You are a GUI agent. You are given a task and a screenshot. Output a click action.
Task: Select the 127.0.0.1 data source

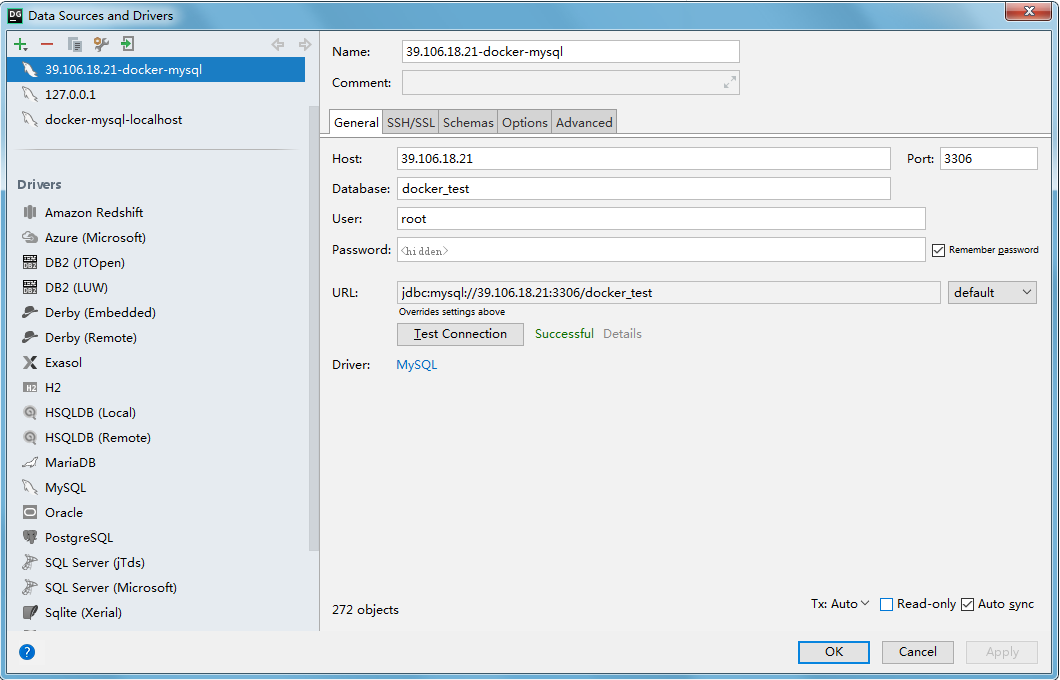click(156, 95)
